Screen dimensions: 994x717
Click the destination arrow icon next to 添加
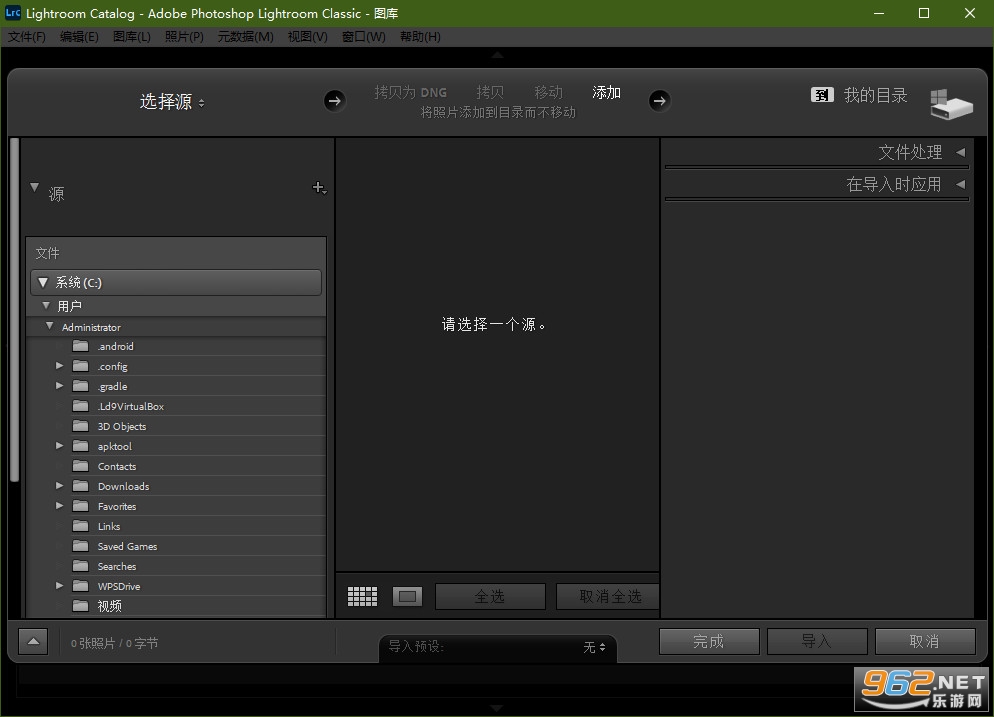point(659,100)
